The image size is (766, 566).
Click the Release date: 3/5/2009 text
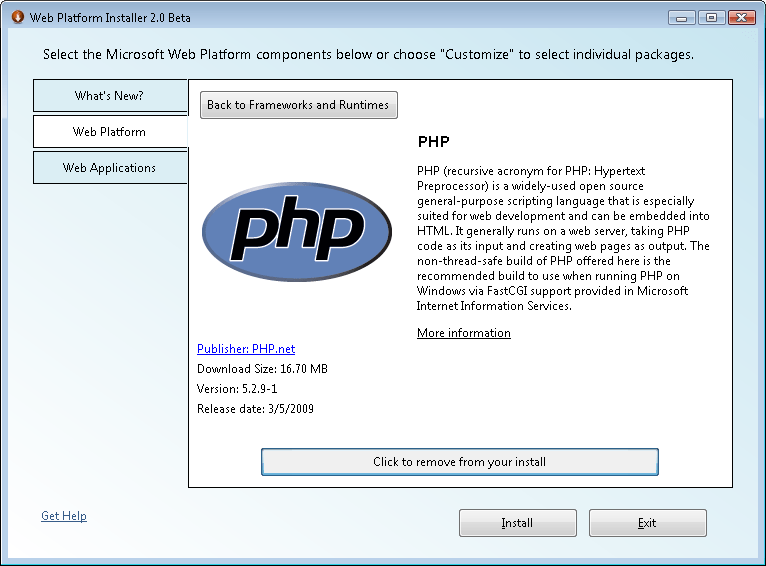[255, 409]
